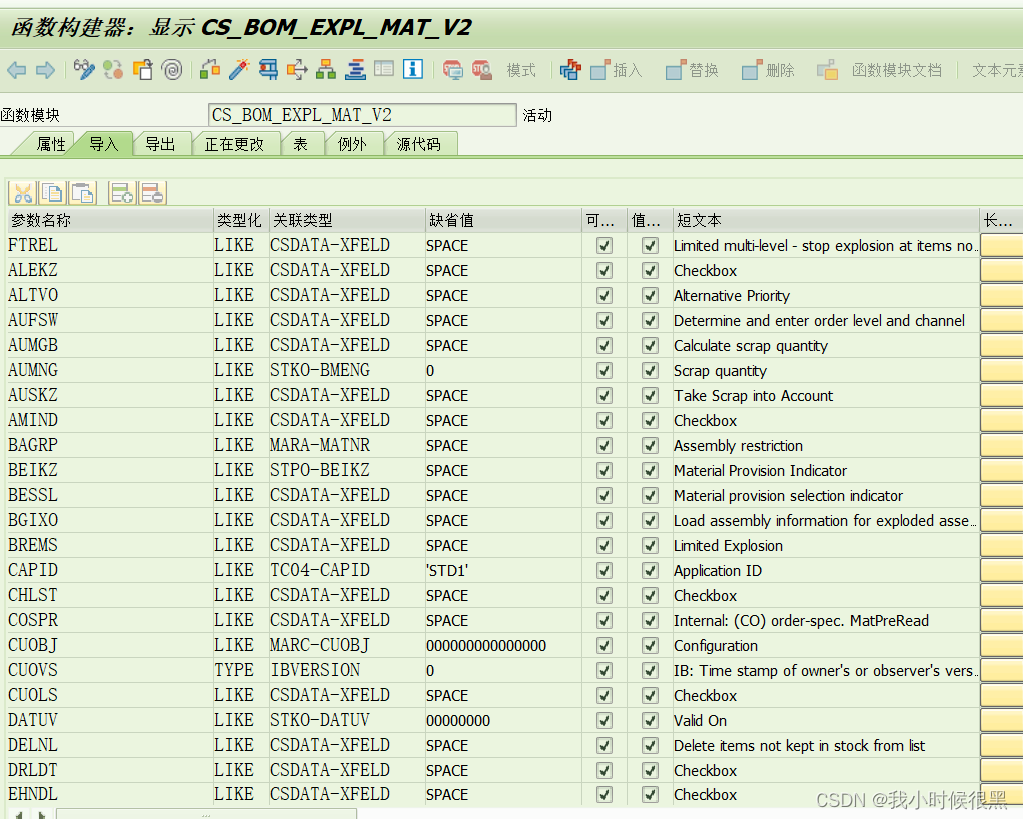Toggle the optional checkbox for FTREL parameter
The image size is (1023, 819).
[603, 245]
